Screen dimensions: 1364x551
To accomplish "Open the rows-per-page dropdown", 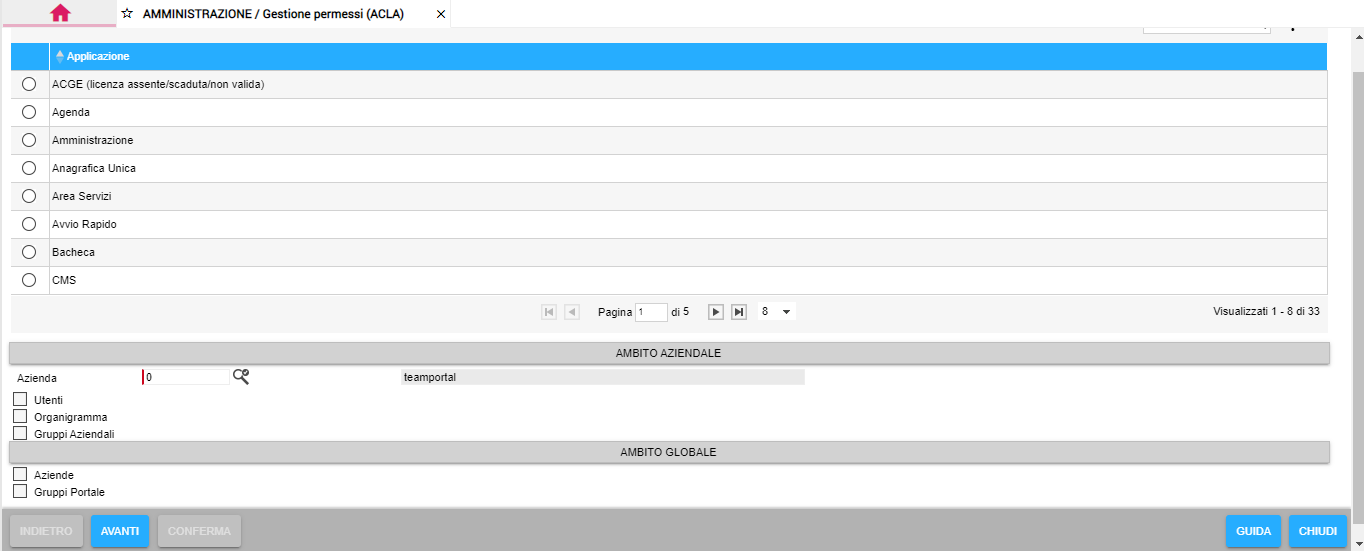I will (x=775, y=312).
